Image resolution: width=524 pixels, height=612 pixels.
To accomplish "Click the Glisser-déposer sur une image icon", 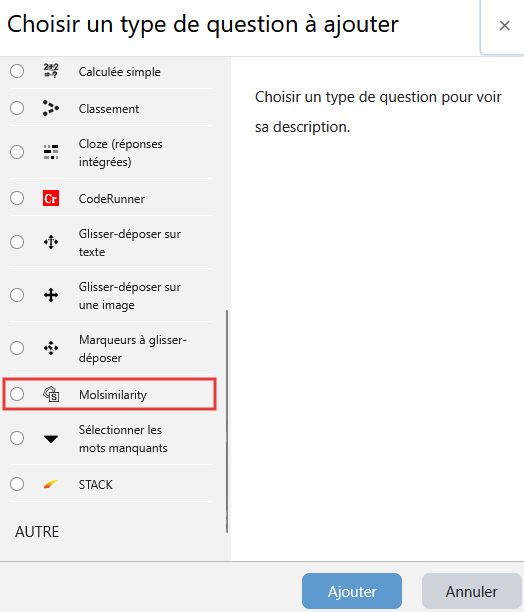I will 51,295.
